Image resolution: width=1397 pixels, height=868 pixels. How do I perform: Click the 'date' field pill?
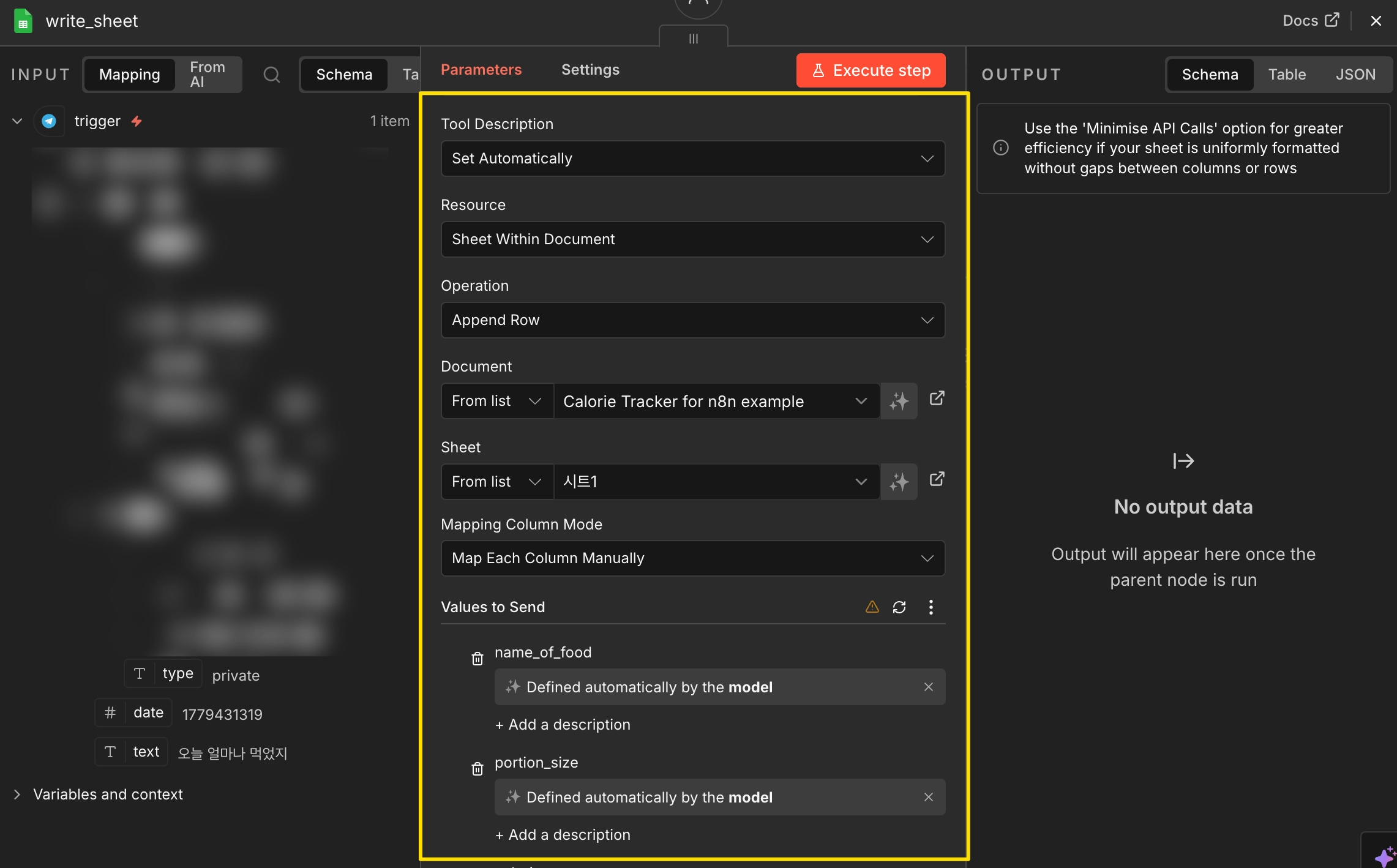click(x=133, y=713)
